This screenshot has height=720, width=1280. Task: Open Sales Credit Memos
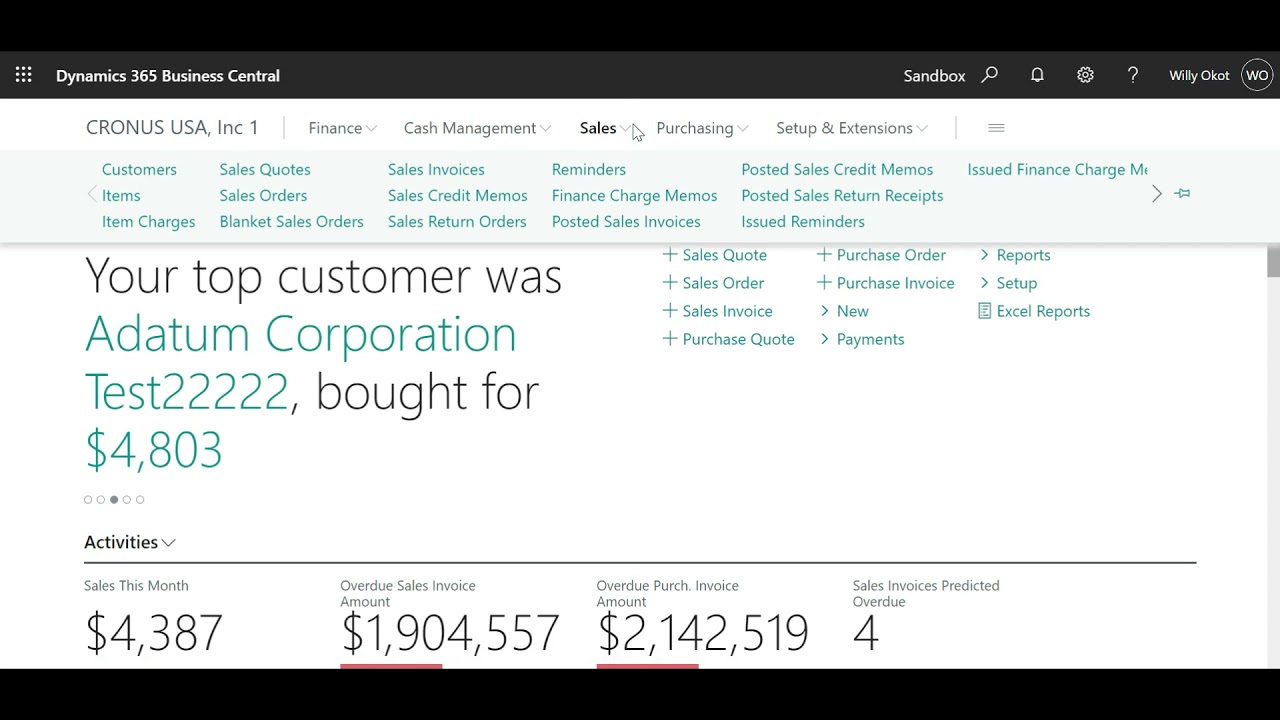pos(457,195)
